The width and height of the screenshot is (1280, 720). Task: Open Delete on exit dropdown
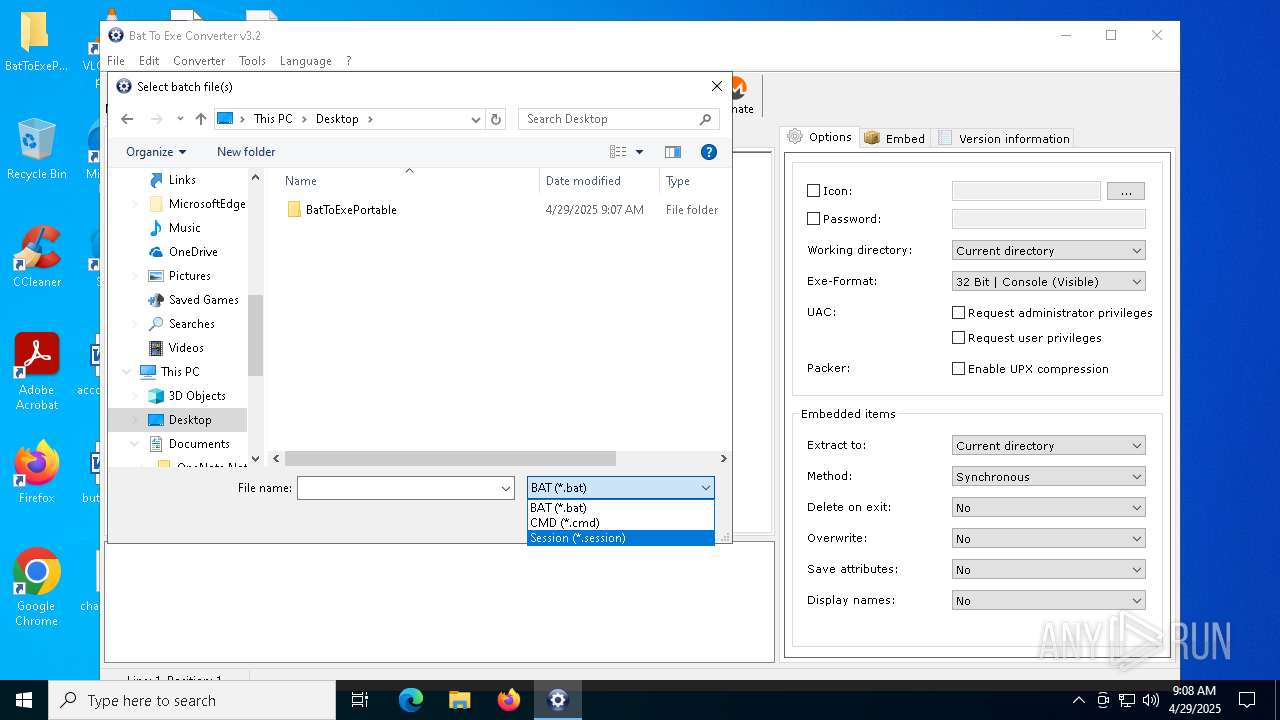point(1049,508)
